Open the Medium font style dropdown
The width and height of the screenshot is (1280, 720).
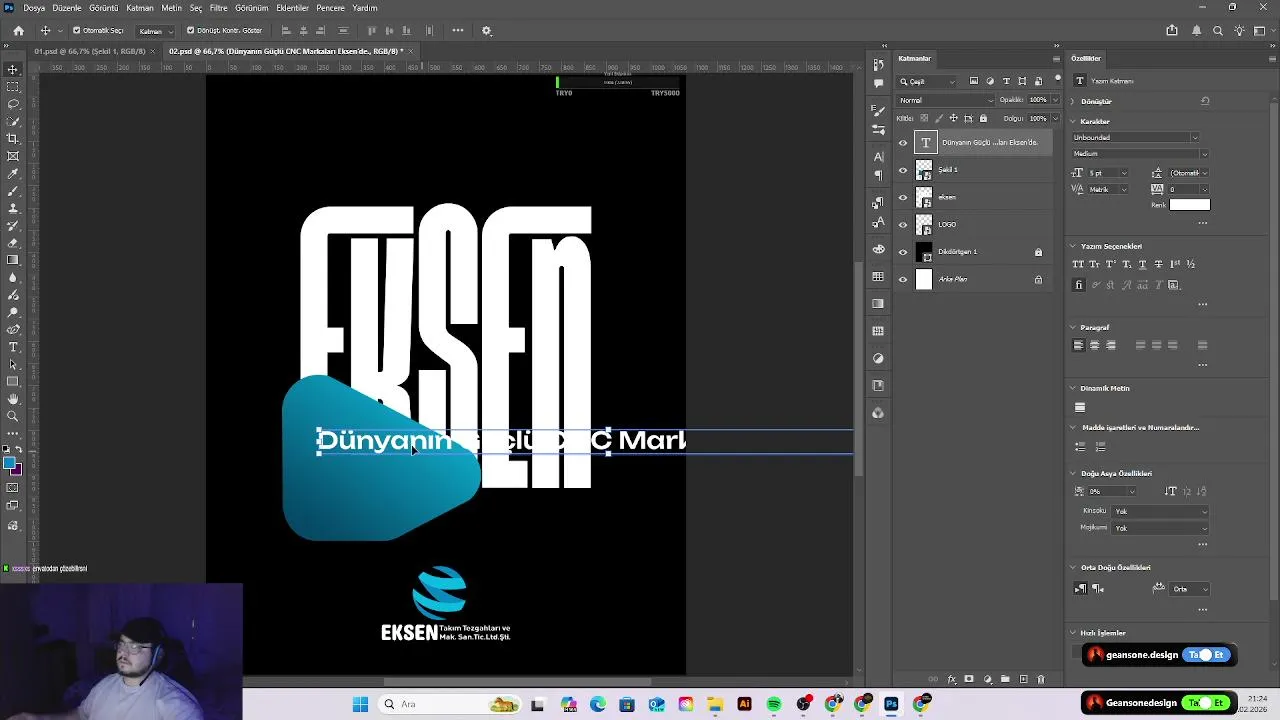(1140, 154)
